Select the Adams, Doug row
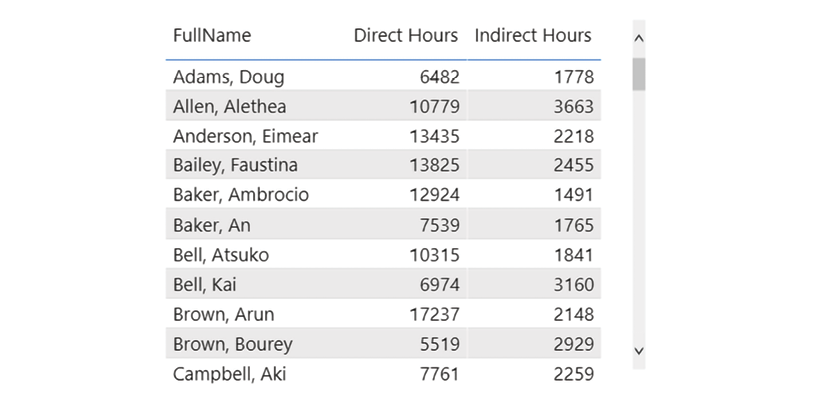 [x=383, y=77]
